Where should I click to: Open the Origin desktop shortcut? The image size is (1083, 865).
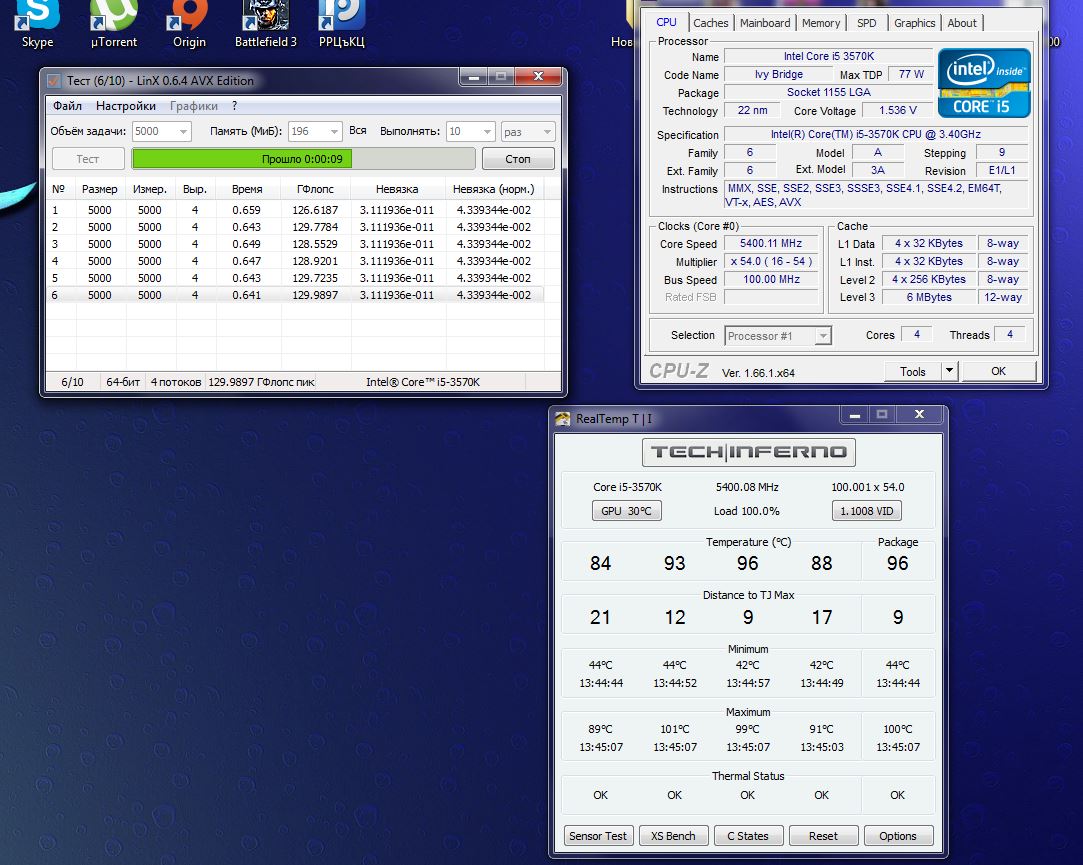pyautogui.click(x=189, y=23)
